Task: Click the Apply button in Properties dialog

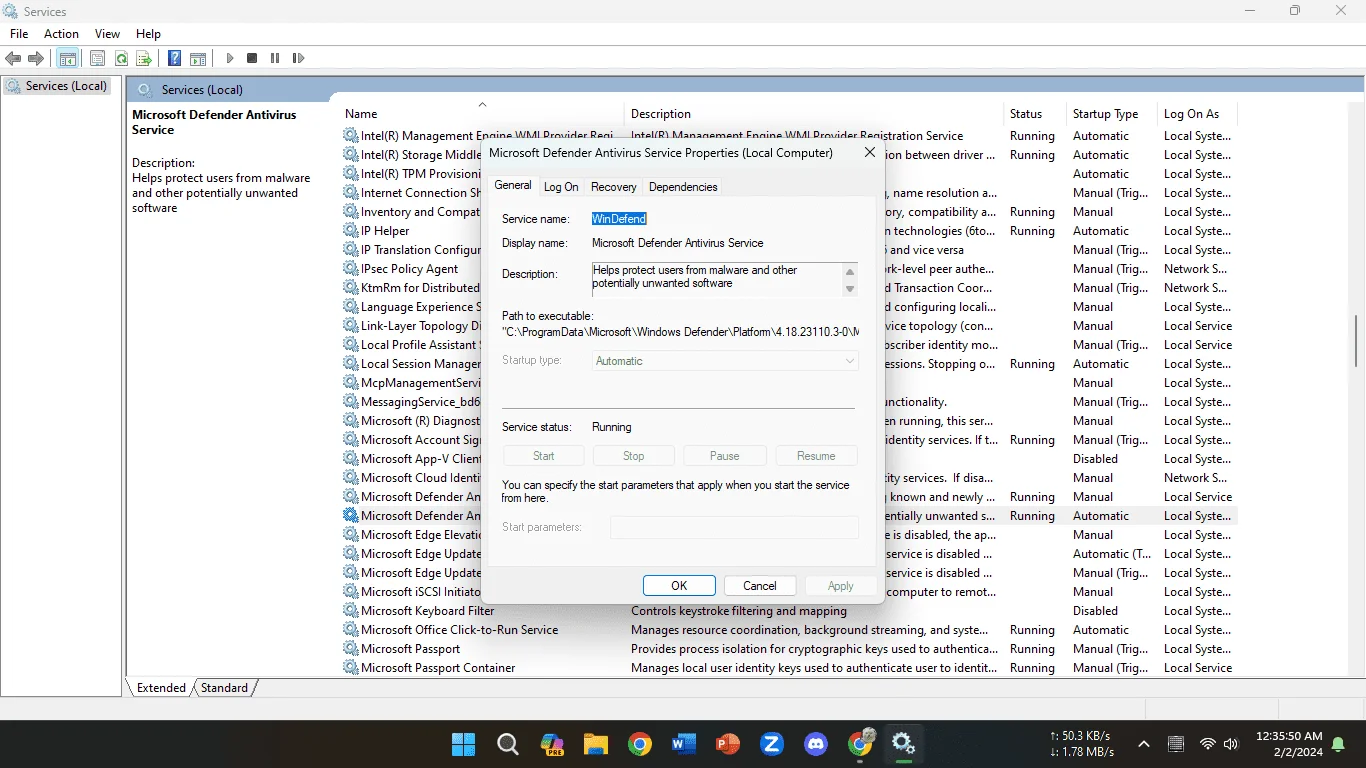Action: click(x=841, y=586)
